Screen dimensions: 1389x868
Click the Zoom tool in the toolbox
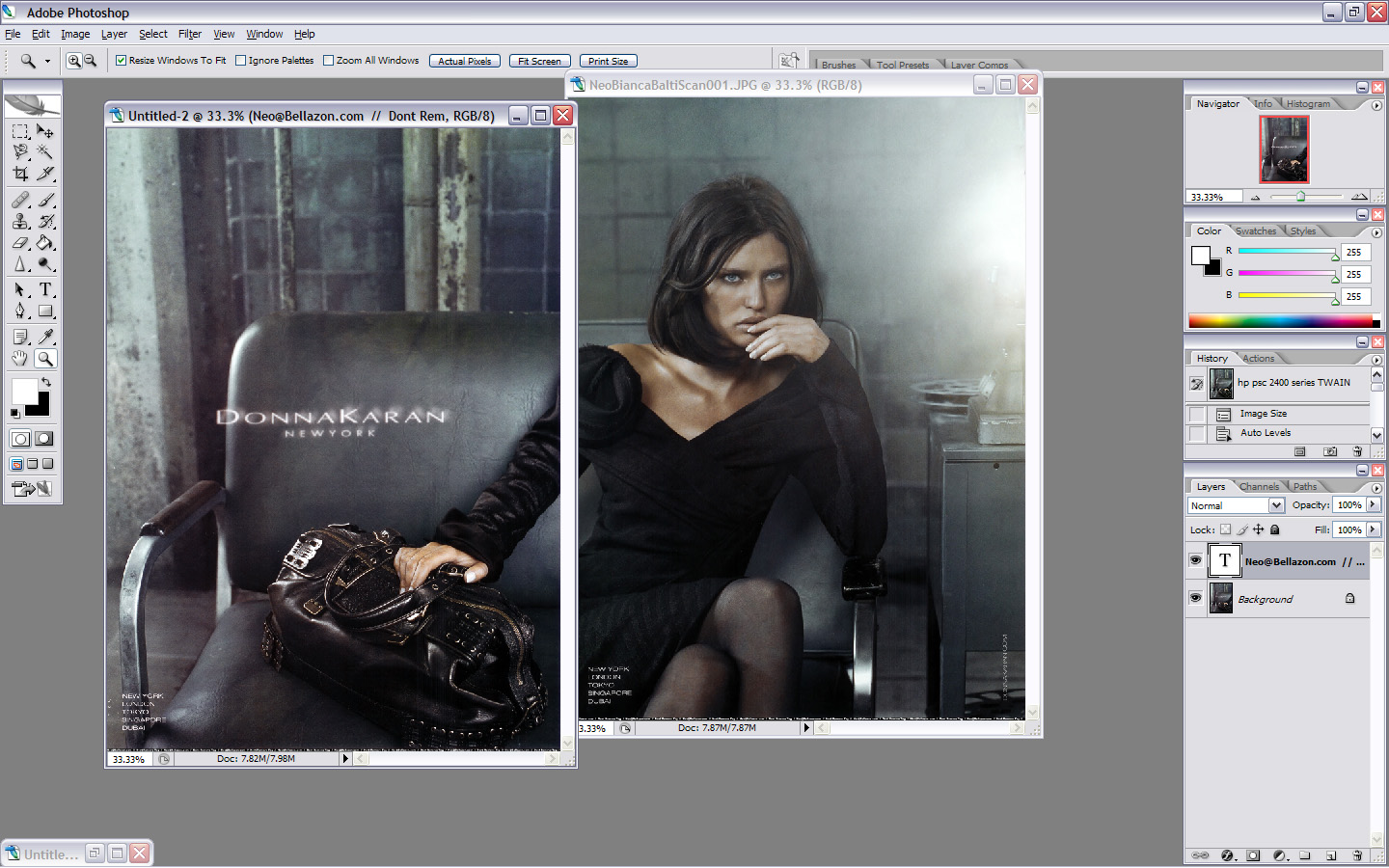click(x=44, y=359)
